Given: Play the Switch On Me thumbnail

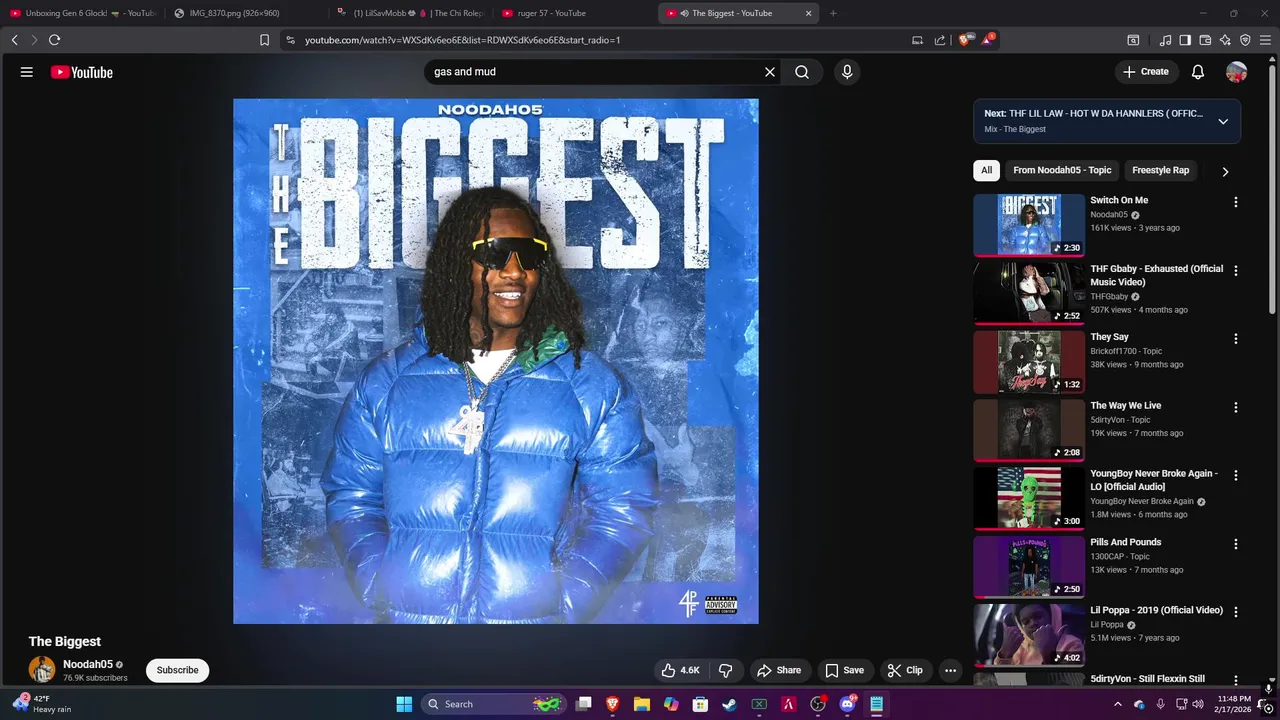Looking at the screenshot, I should point(1029,225).
